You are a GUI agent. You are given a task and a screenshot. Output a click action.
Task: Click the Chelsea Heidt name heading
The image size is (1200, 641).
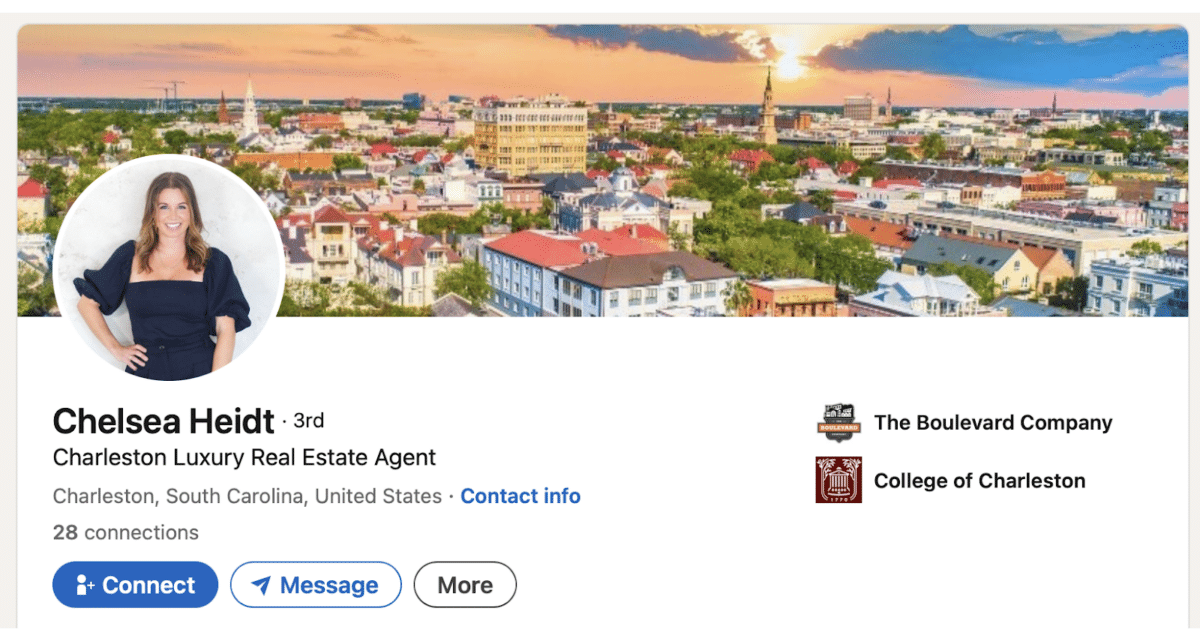coord(163,421)
